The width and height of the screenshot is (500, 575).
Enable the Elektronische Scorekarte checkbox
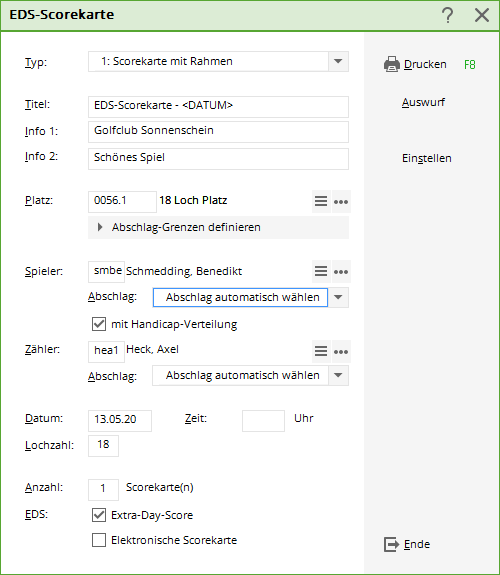coord(99,540)
